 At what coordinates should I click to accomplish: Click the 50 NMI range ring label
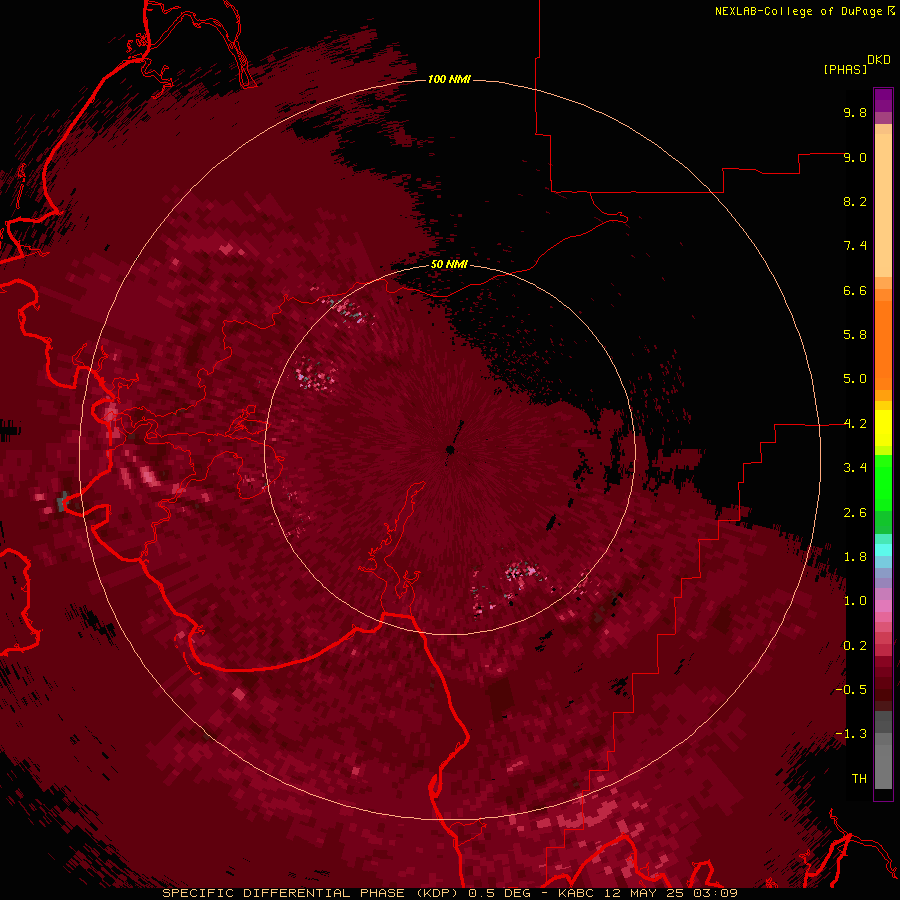[449, 264]
